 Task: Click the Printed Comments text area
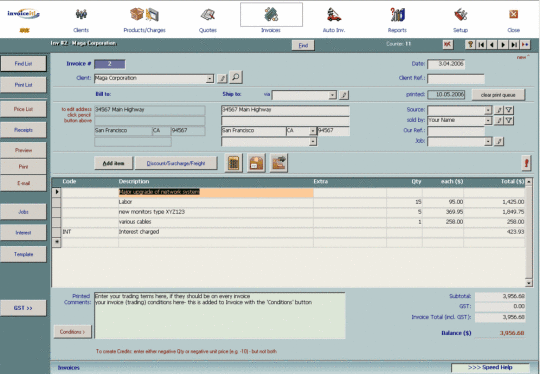coord(220,315)
